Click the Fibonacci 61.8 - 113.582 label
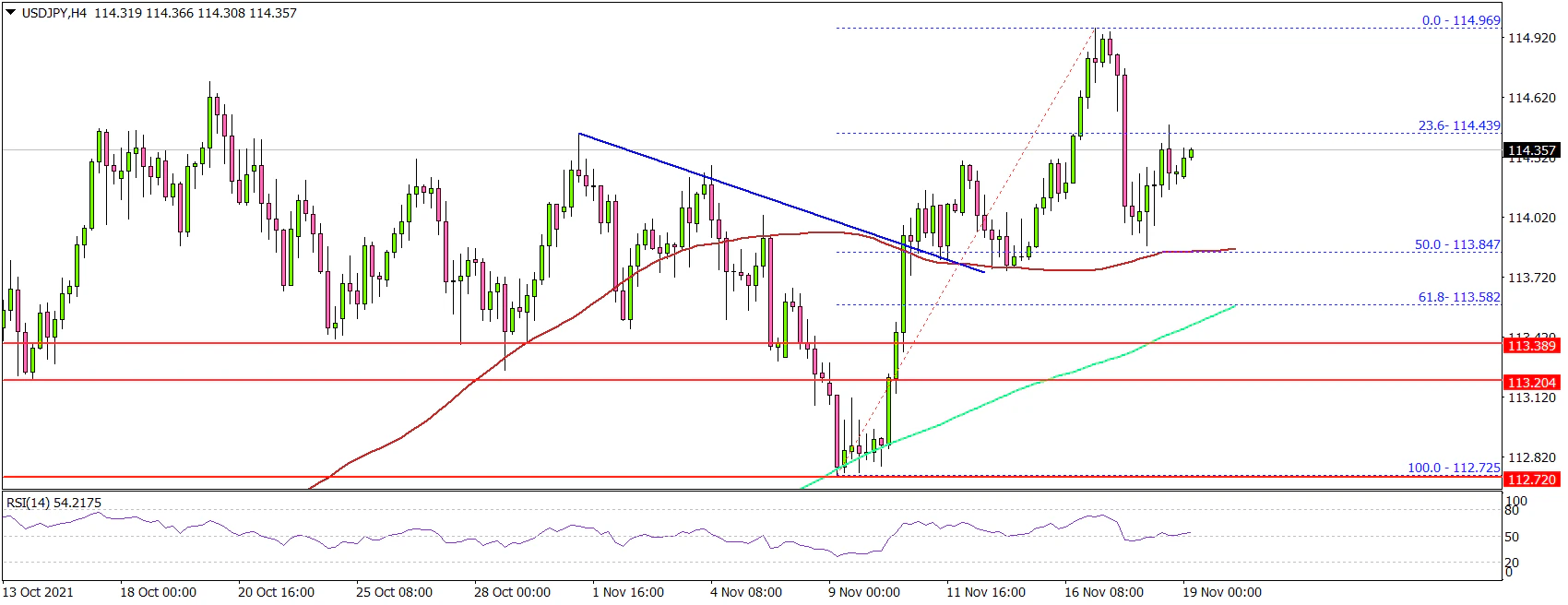This screenshot has height=605, width=1568. [x=1458, y=297]
